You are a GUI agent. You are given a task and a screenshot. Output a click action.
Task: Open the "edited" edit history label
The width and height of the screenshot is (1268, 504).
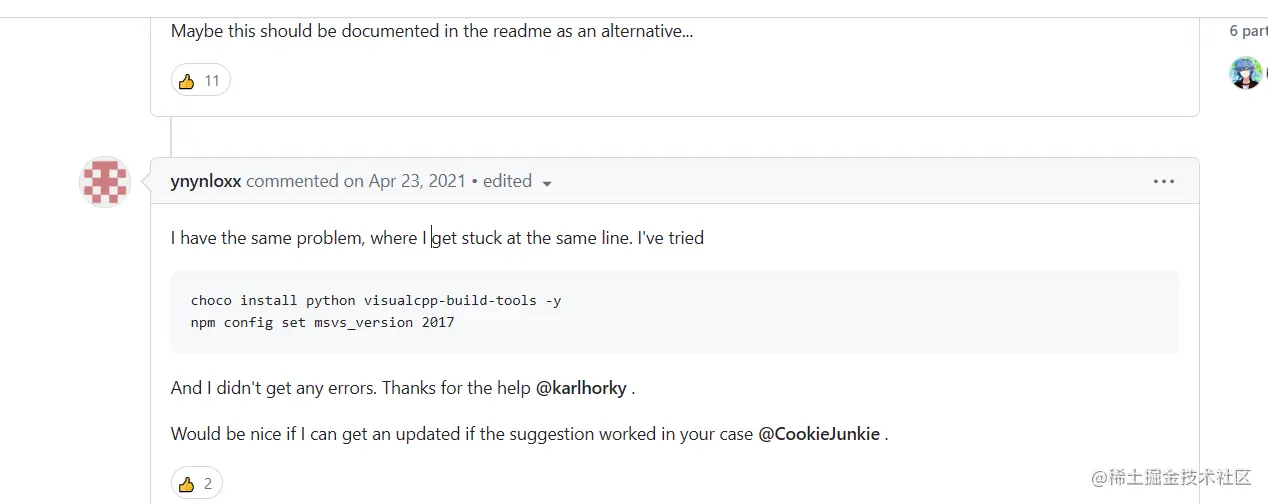pyautogui.click(x=507, y=181)
